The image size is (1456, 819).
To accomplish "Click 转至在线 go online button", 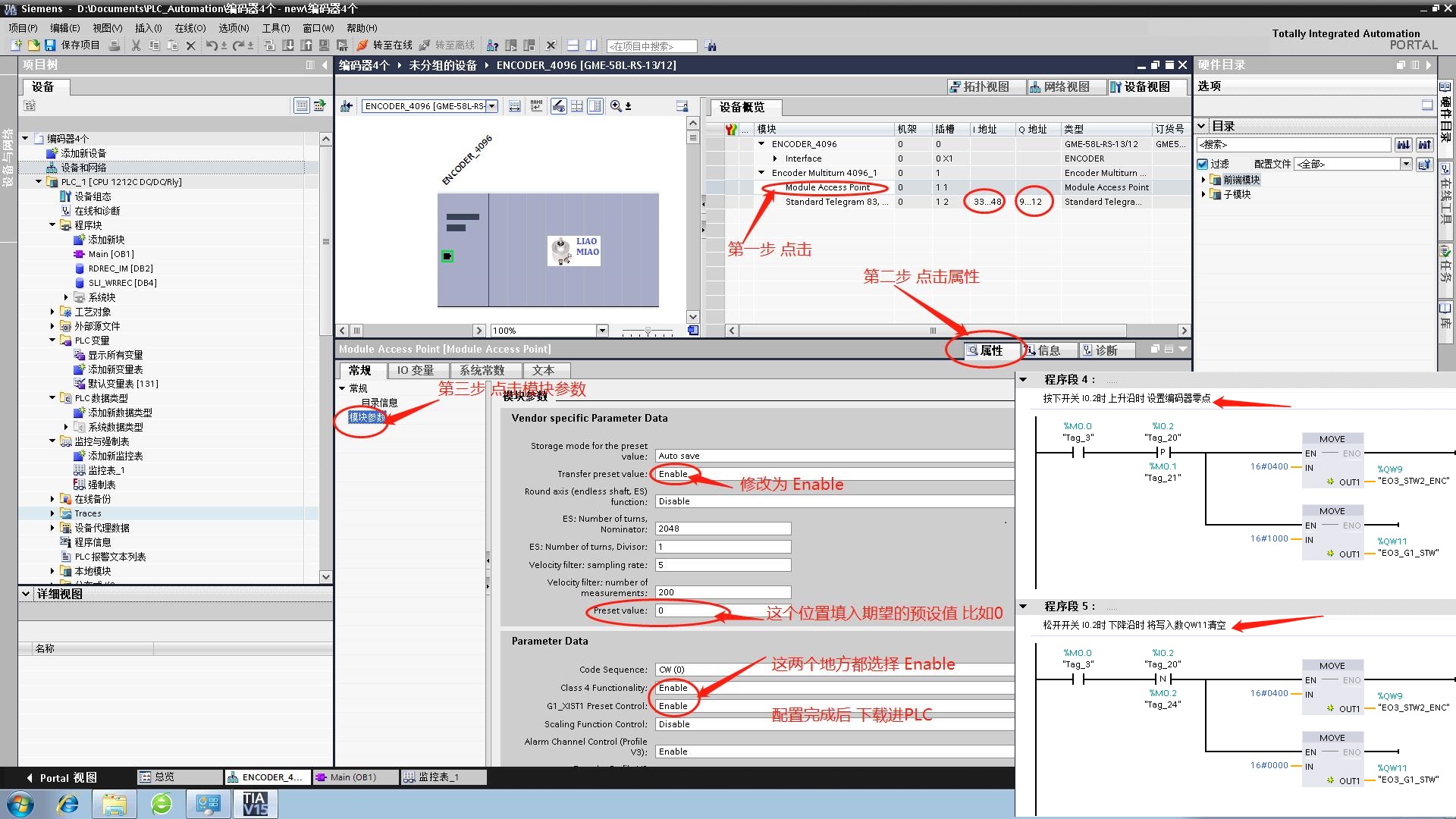I will click(x=384, y=45).
